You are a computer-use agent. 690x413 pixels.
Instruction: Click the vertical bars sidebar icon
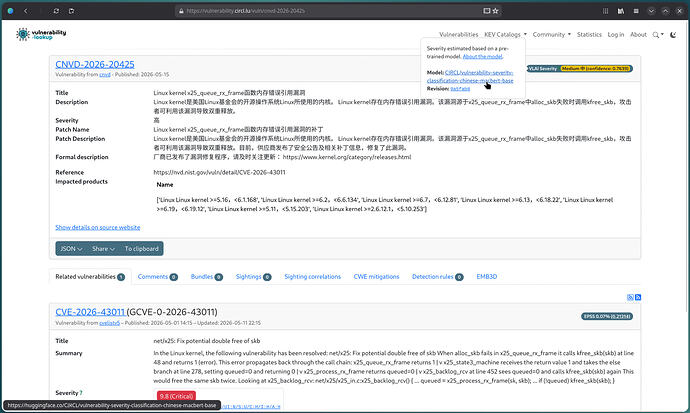point(606,11)
